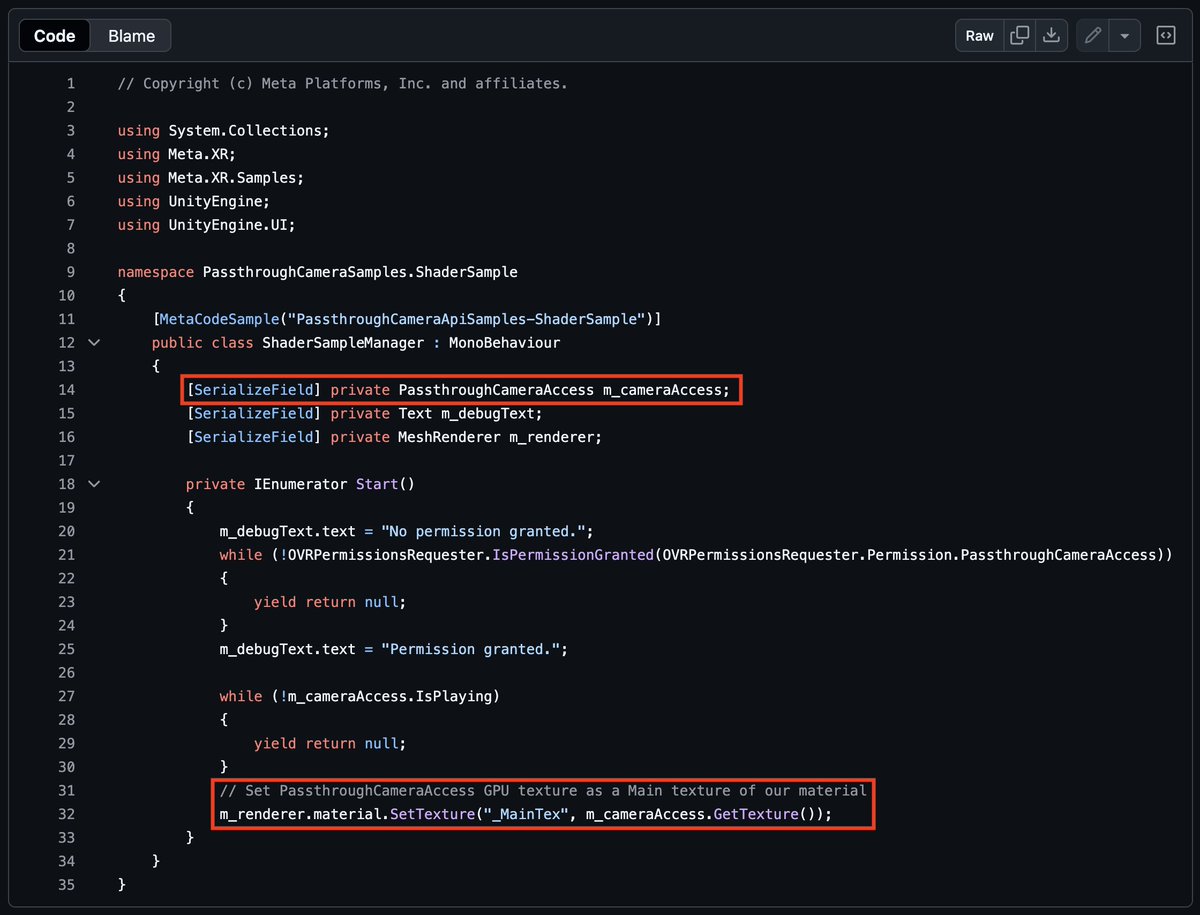Open the symbols pane via the code icon
Viewport: 1200px width, 915px height.
(1165, 34)
